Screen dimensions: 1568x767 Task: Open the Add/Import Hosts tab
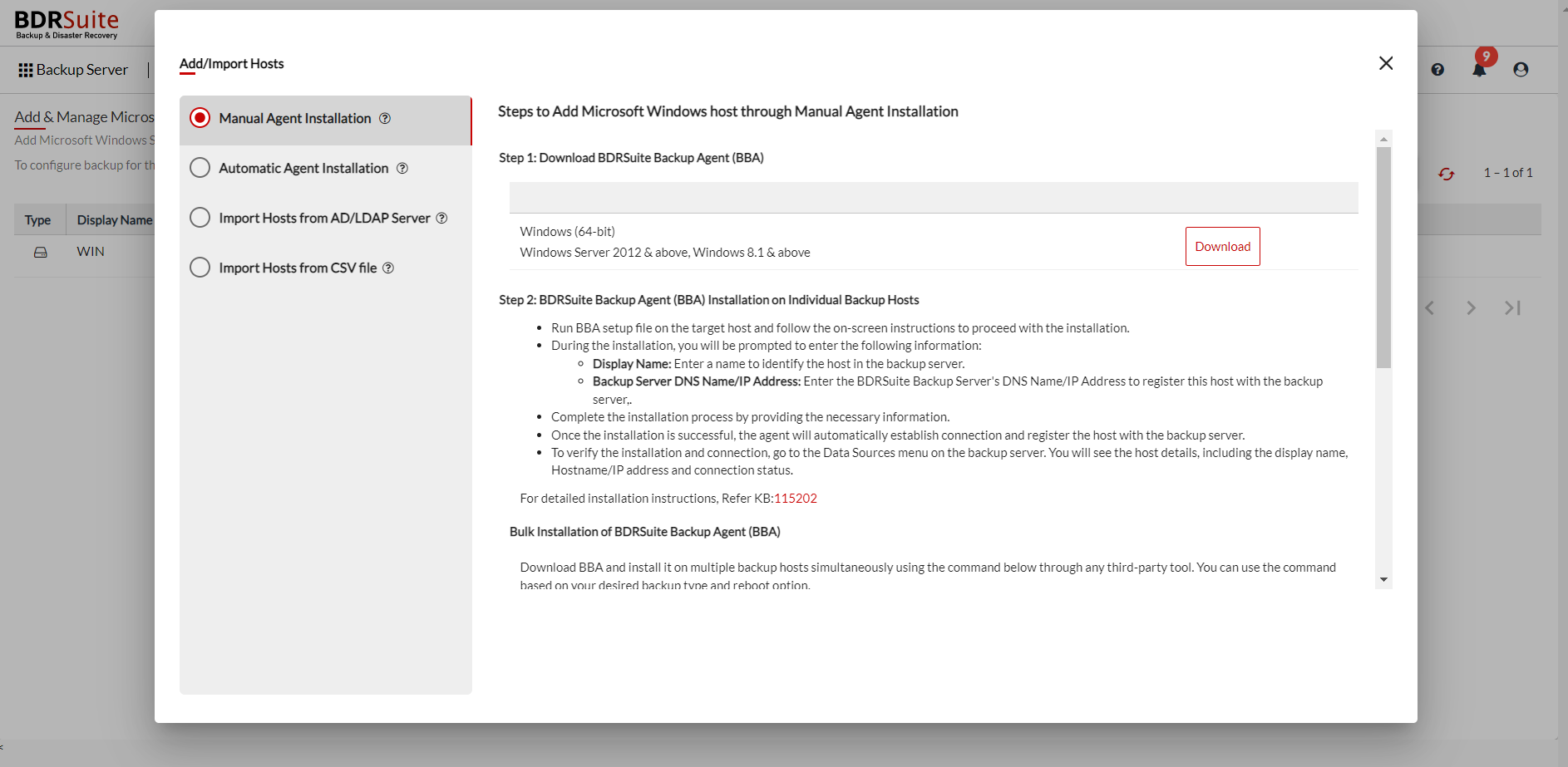pyautogui.click(x=231, y=64)
